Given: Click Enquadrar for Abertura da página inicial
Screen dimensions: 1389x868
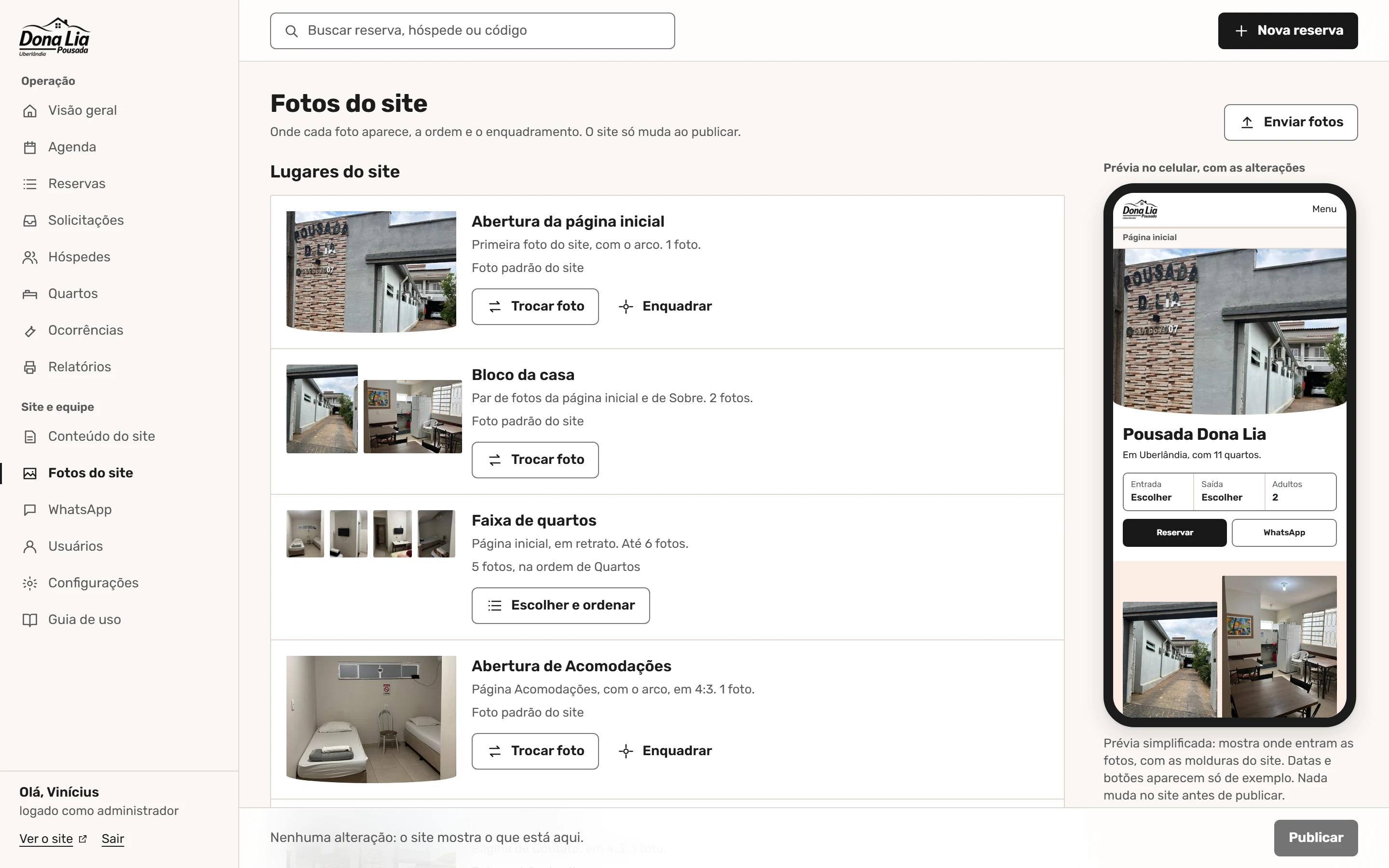Looking at the screenshot, I should (x=665, y=307).
